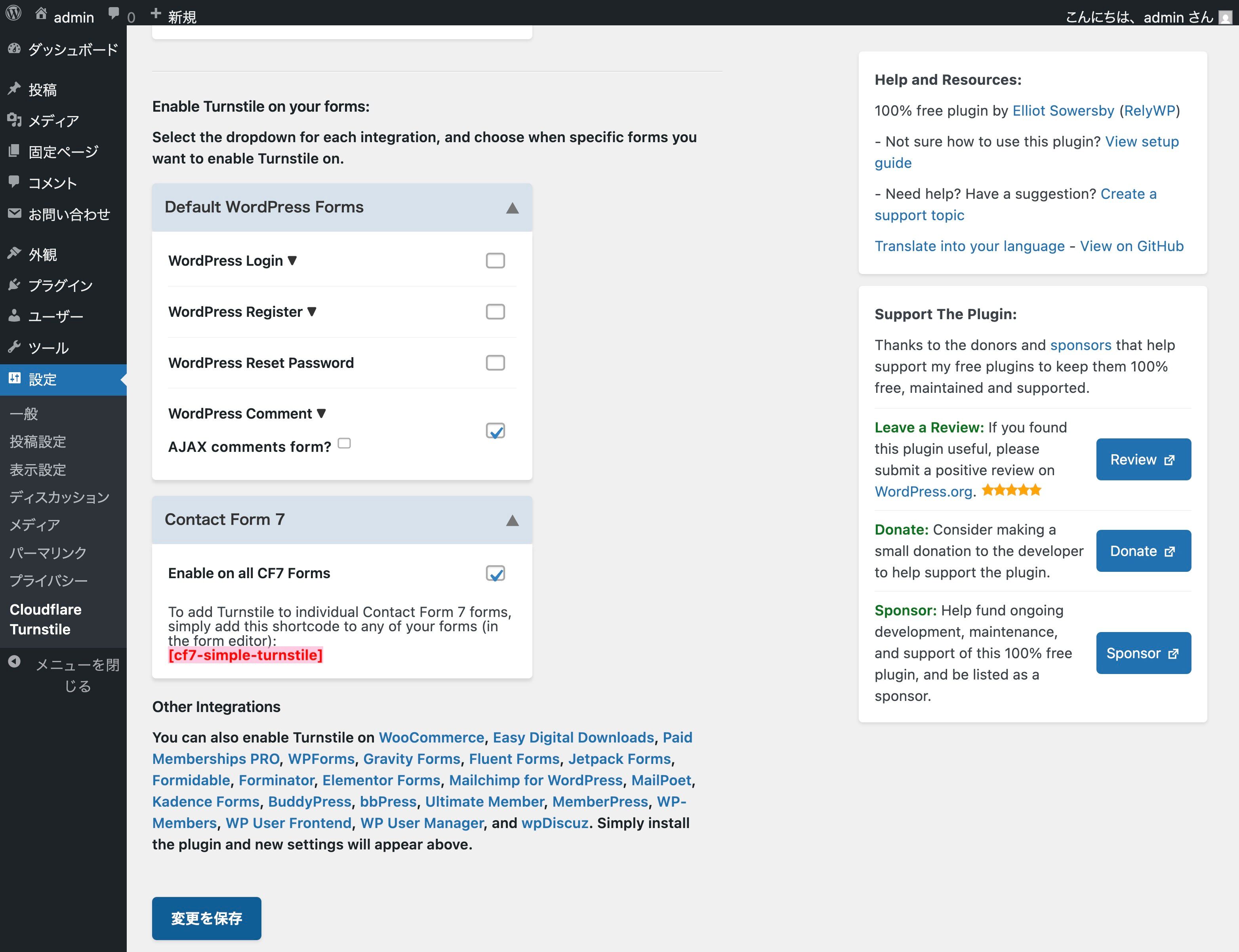Enable Turnstile on WordPress Login checkbox
The width and height of the screenshot is (1239, 952).
496,261
